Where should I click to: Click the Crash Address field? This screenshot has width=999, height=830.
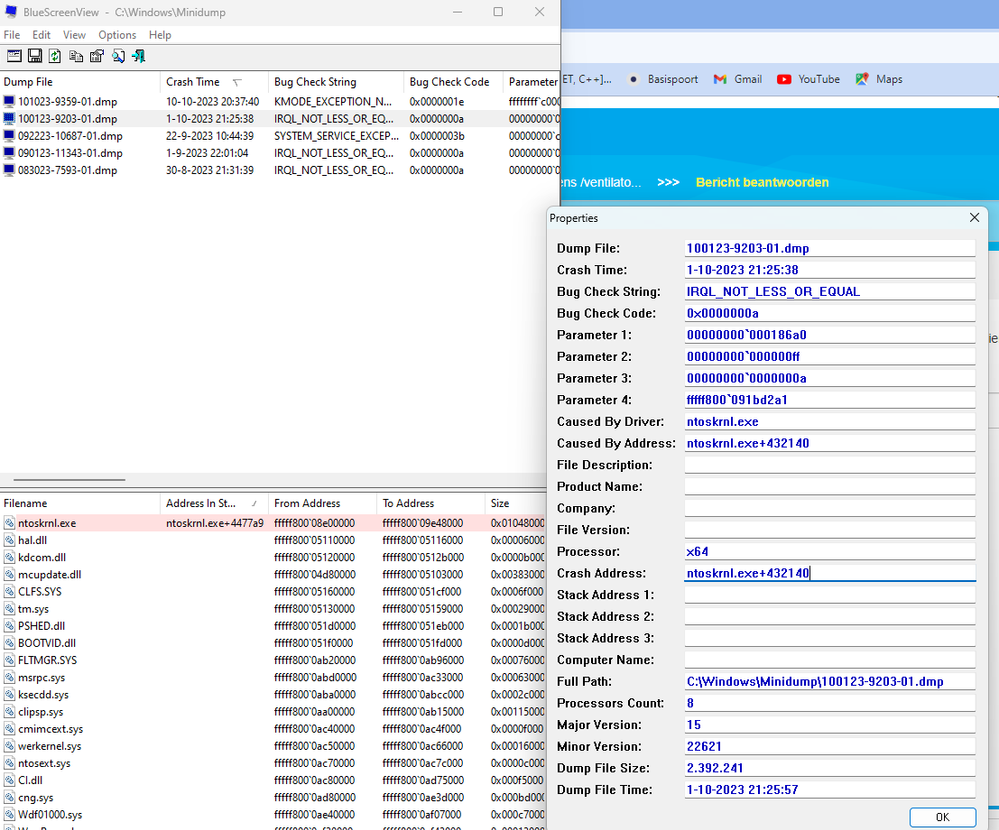click(x=829, y=573)
